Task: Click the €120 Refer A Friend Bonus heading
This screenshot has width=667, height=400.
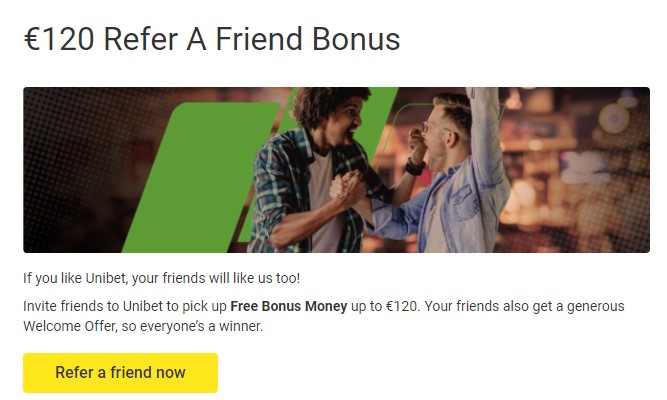Action: 211,40
